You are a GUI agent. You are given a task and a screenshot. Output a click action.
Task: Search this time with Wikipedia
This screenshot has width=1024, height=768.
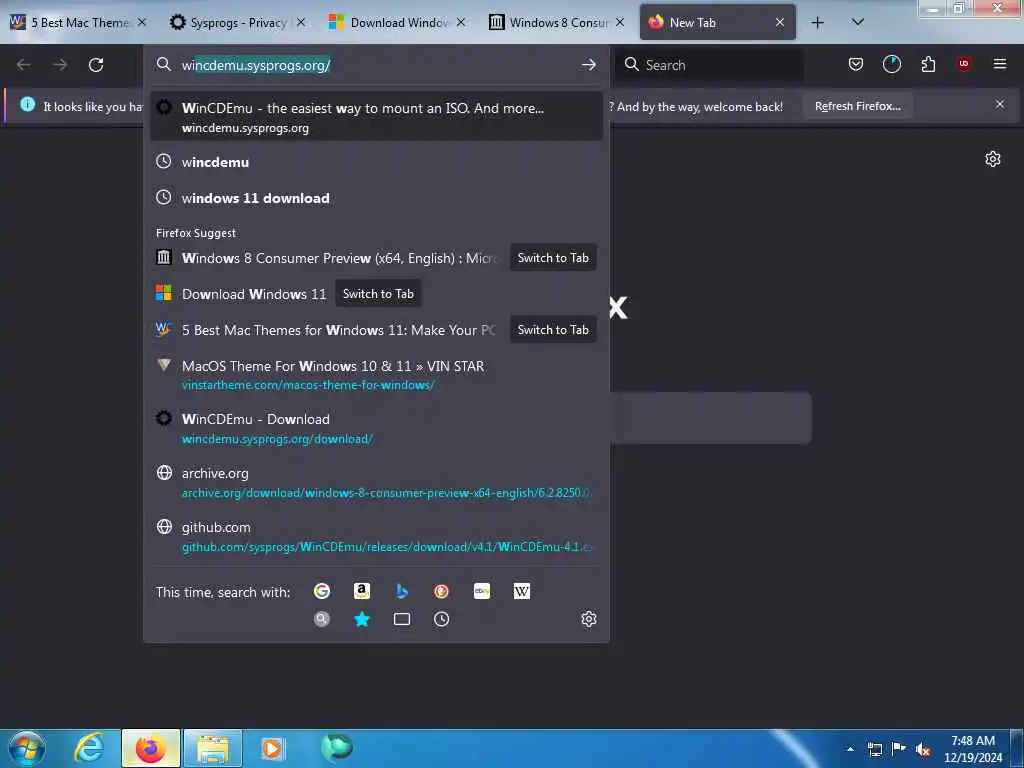pyautogui.click(x=521, y=591)
